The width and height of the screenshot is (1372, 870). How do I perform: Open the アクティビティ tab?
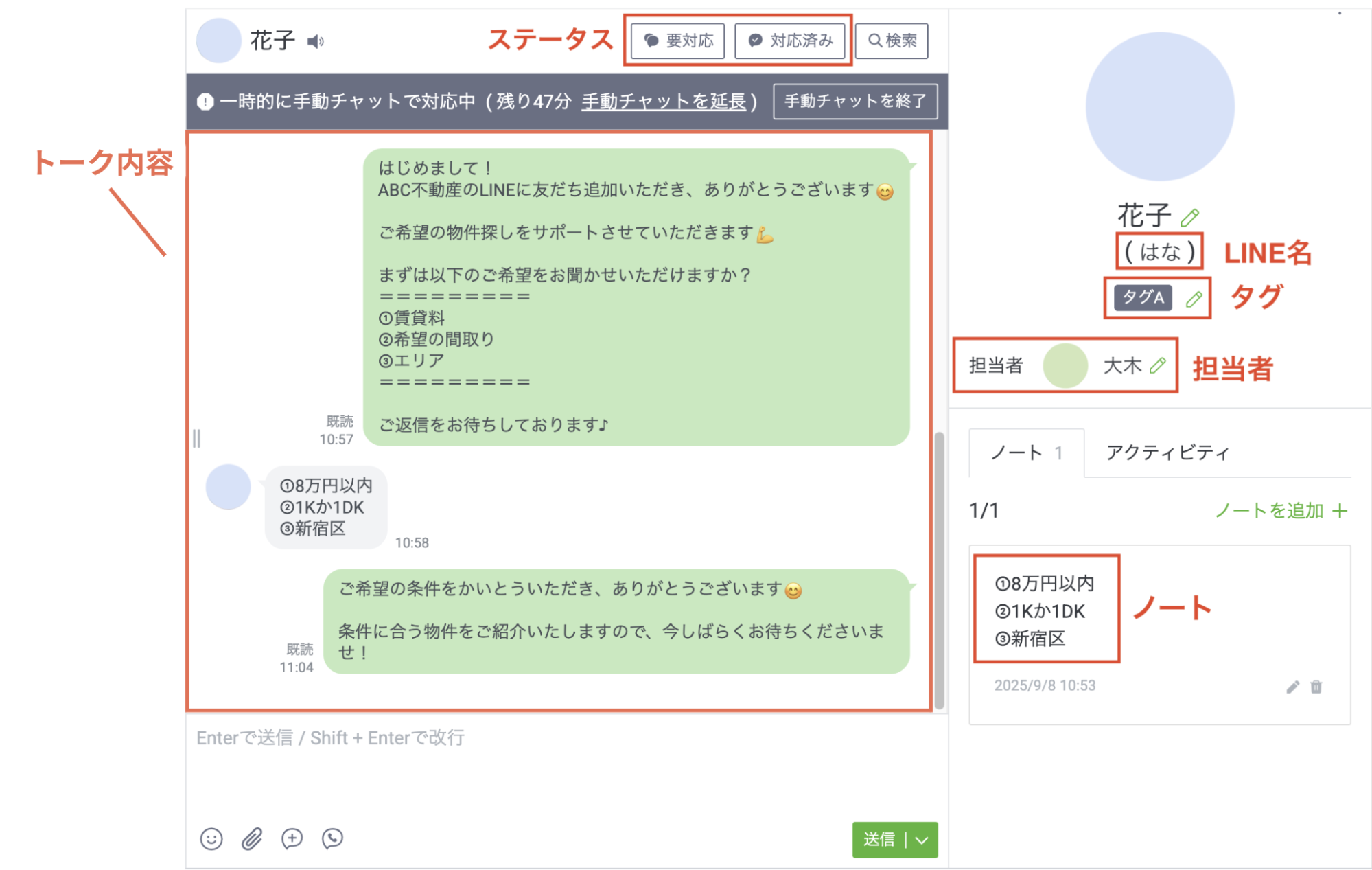click(1167, 452)
